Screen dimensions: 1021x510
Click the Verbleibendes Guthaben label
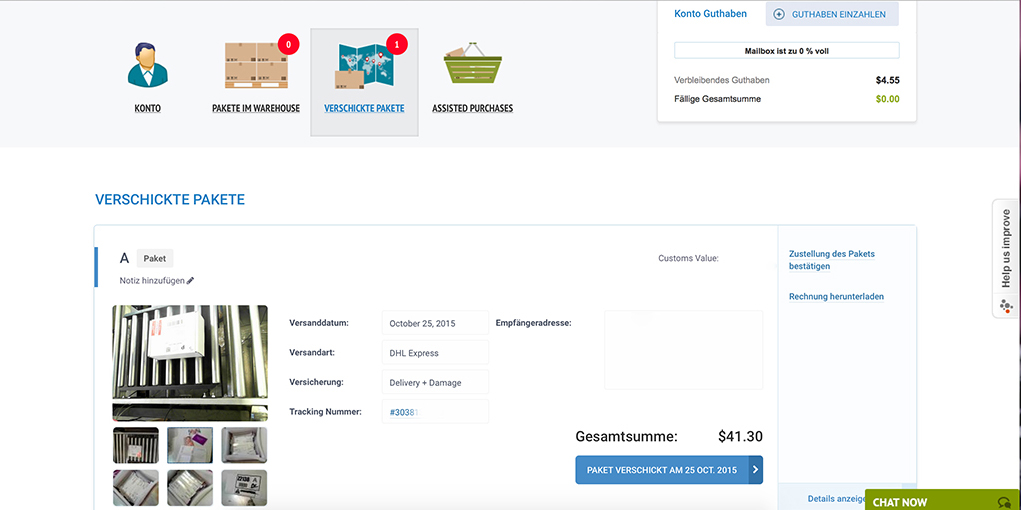722,80
